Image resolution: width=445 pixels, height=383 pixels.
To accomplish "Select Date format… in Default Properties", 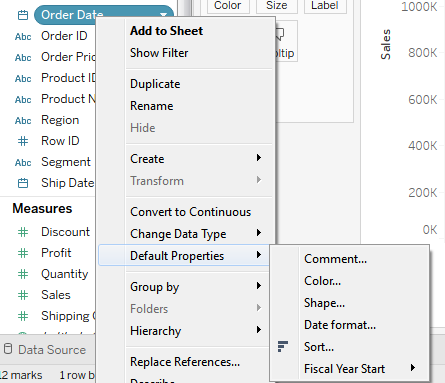I will [340, 325].
